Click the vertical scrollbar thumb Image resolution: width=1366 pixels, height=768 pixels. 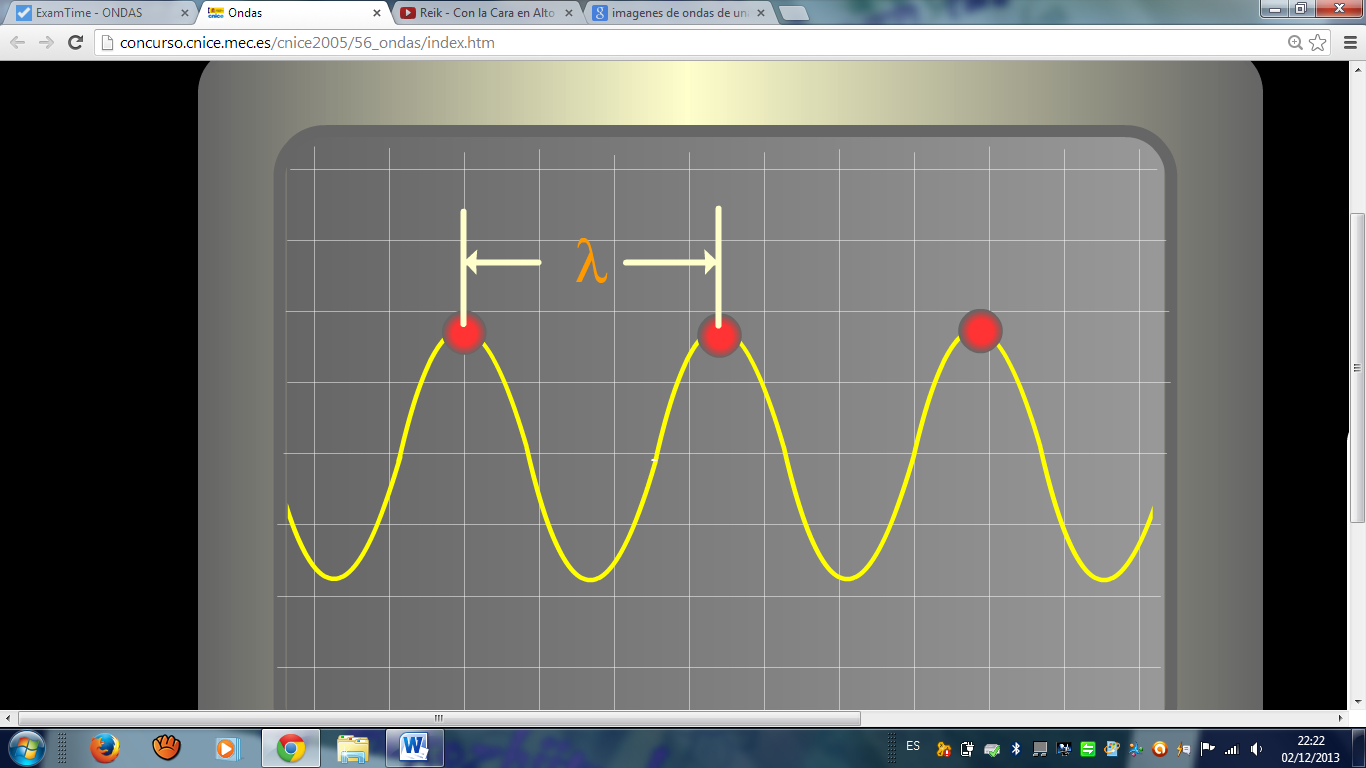point(1358,367)
